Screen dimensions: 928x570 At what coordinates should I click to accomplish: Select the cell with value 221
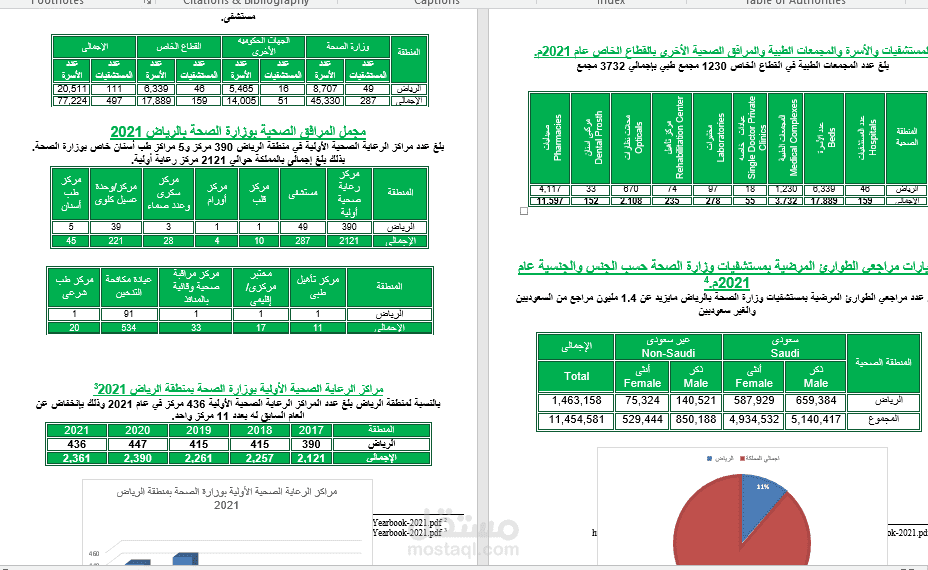click(x=116, y=241)
